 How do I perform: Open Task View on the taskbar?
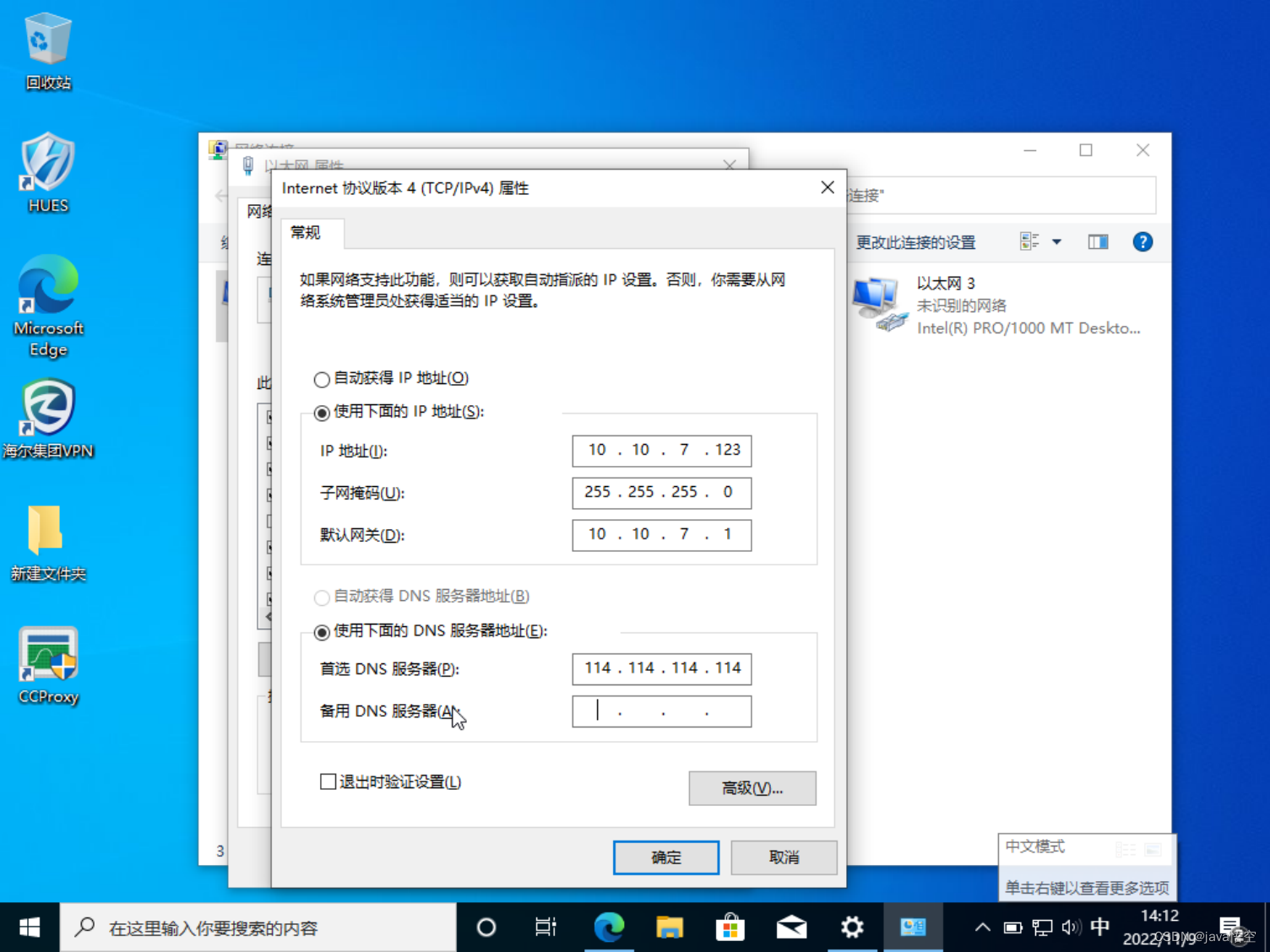coord(546,928)
